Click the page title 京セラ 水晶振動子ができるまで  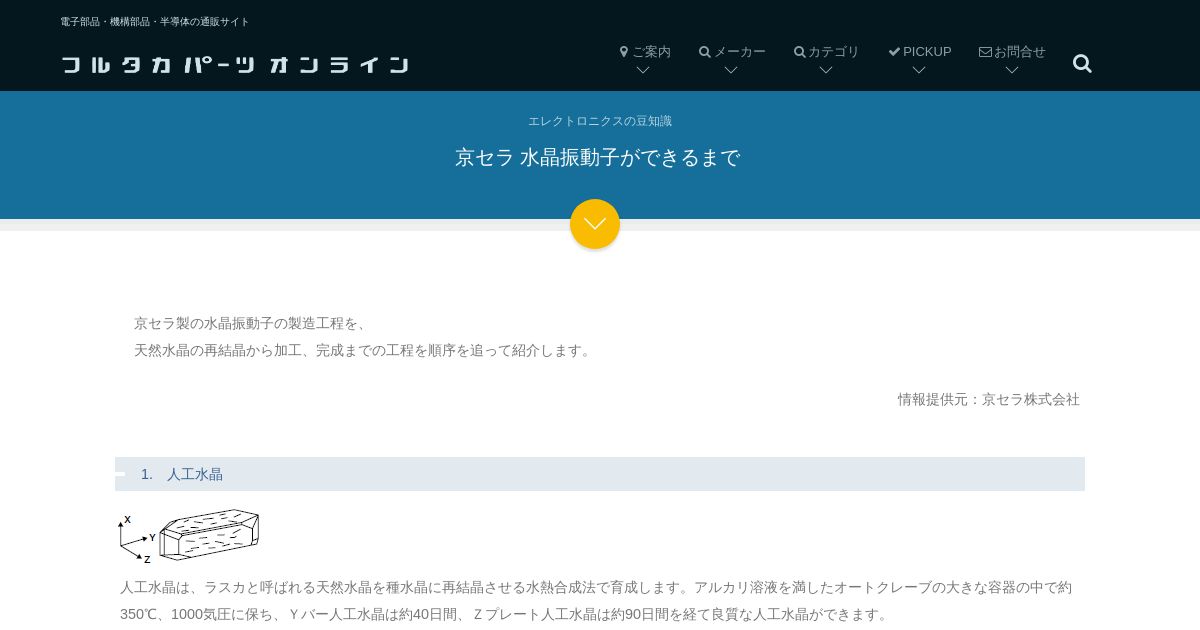coord(597,158)
